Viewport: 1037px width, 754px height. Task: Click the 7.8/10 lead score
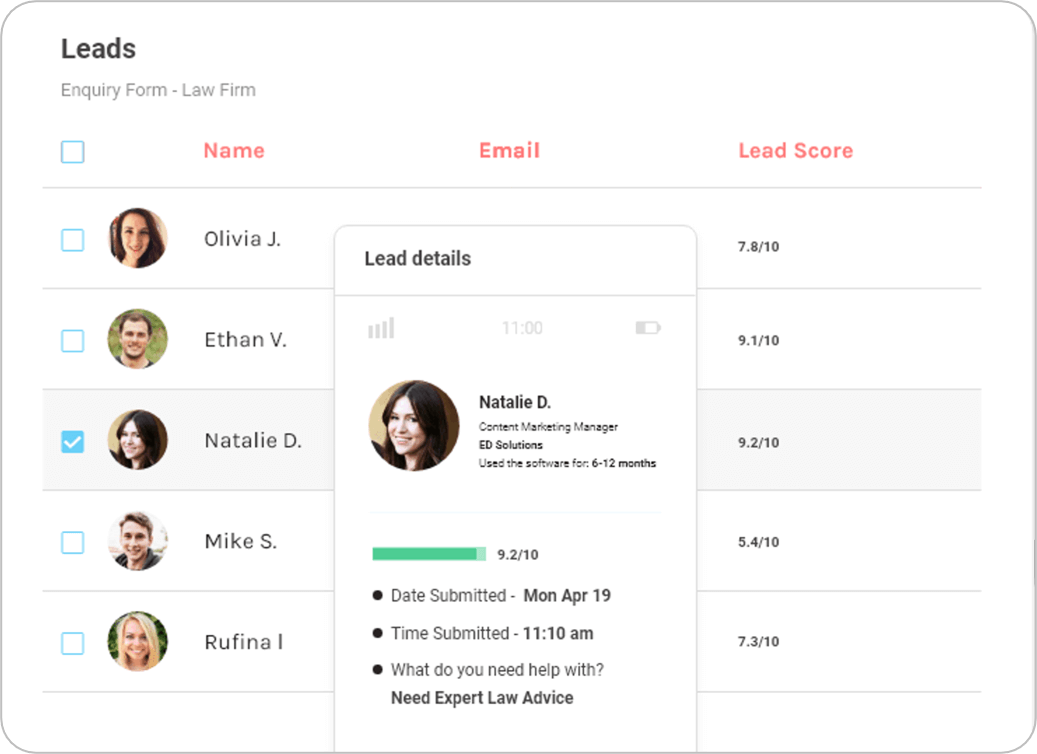[759, 247]
